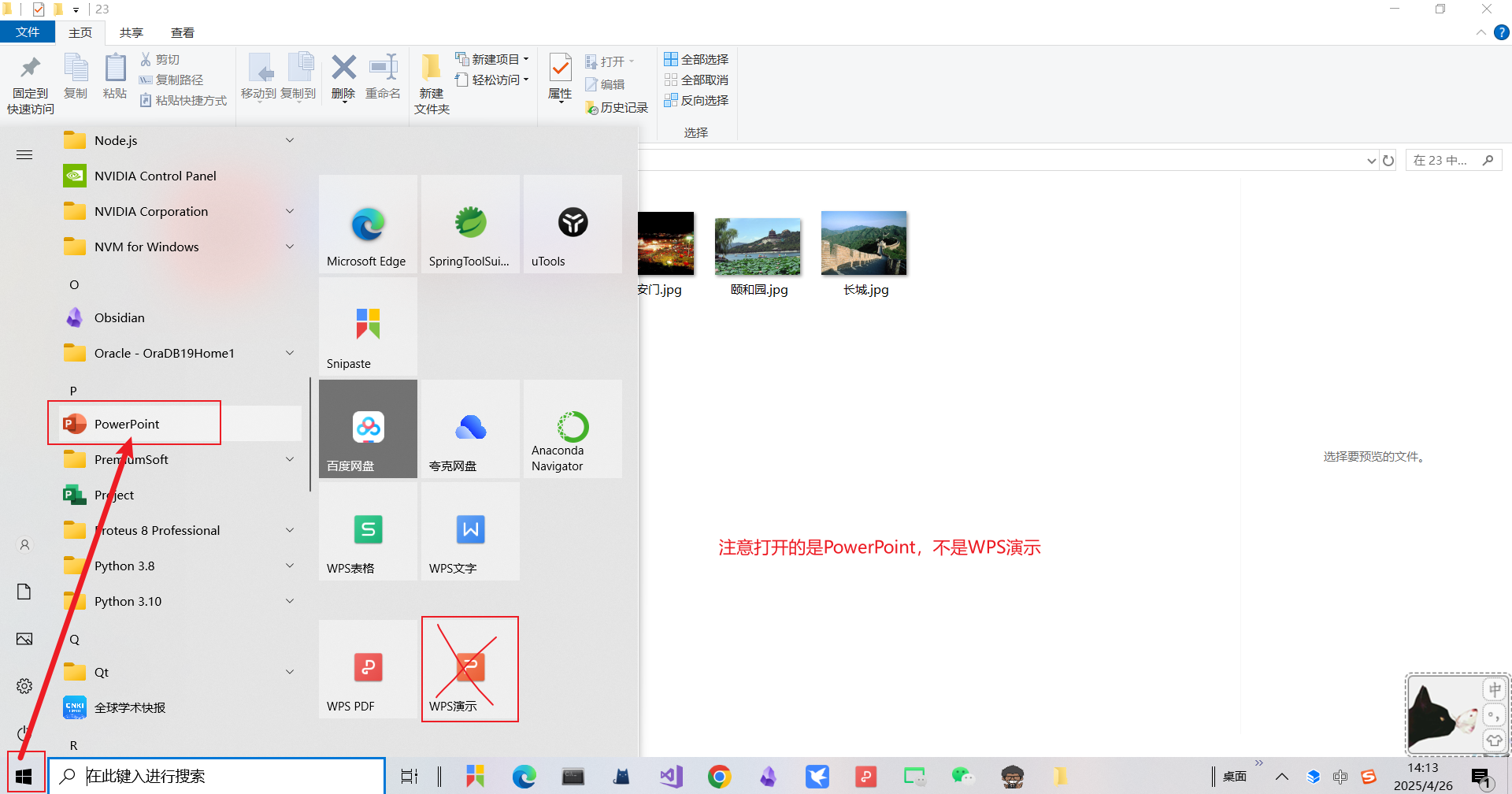Select the 长城.jpg thumbnail
Viewport: 1512px width, 794px height.
pos(864,243)
